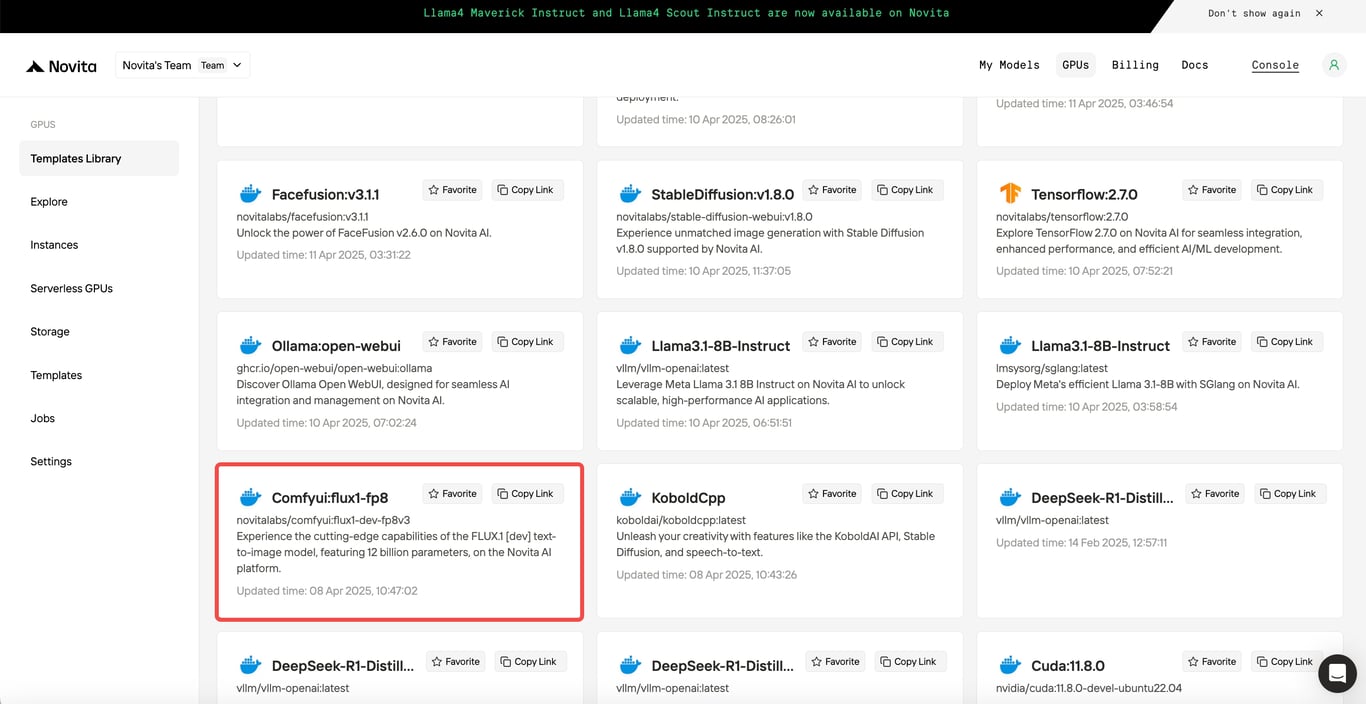Open the user profile avatar icon
Screen dimensions: 1366x704
1333,65
